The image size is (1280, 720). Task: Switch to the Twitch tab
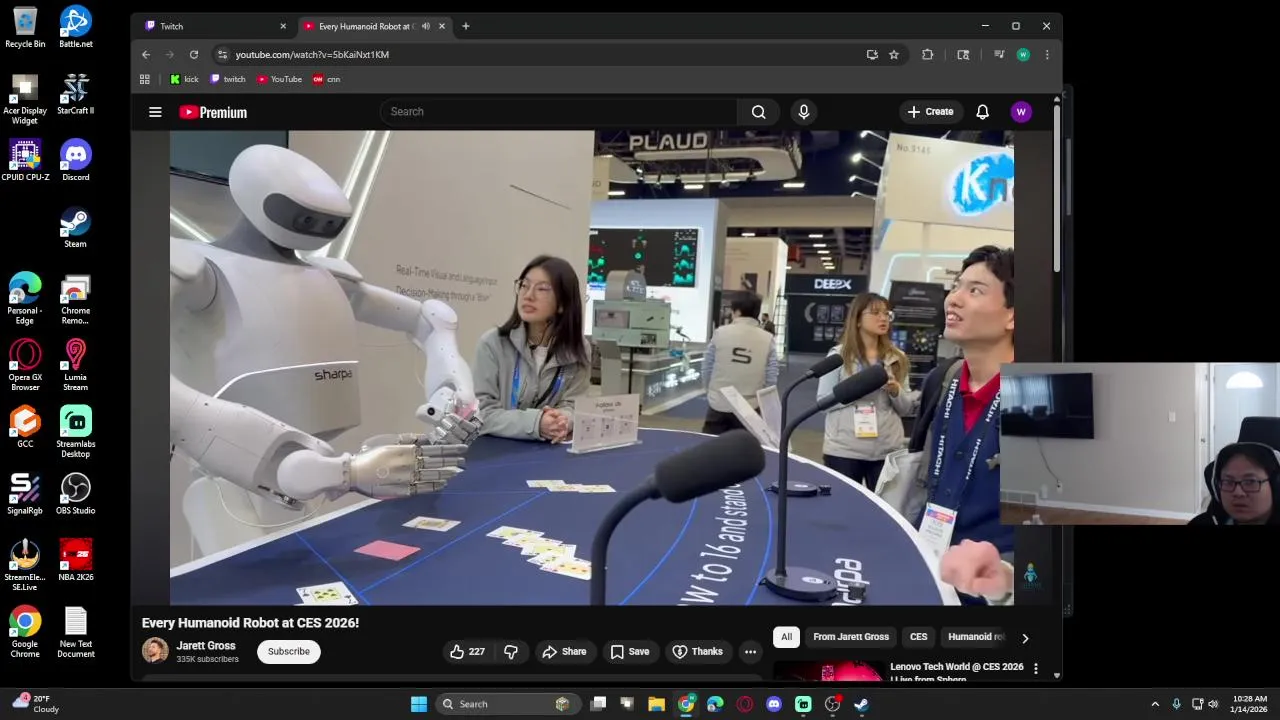(x=212, y=26)
